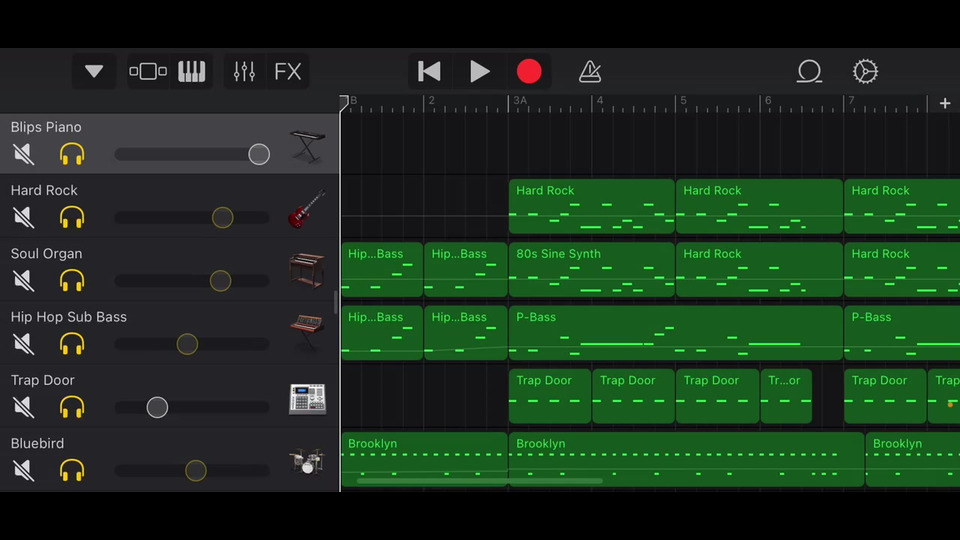Image resolution: width=960 pixels, height=540 pixels.
Task: Select the Soul Organ instrument icon
Action: 307,270
